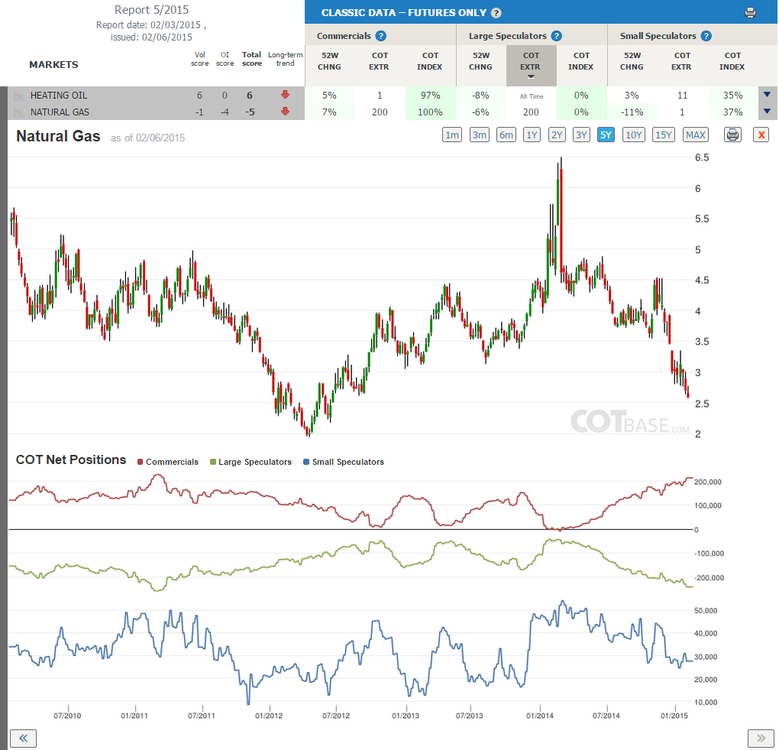
Task: Open the HEATING OIL market row
Action: [x=59, y=95]
